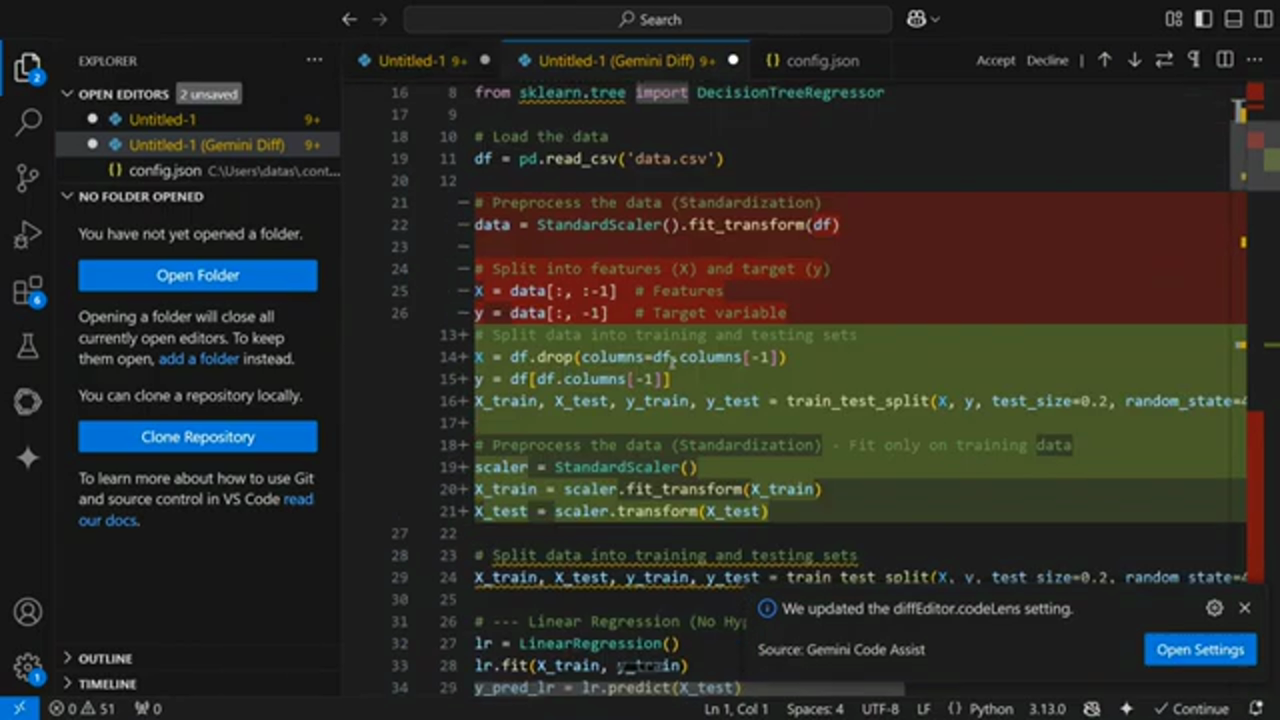Open the notification gear options
This screenshot has width=1280, height=720.
(1214, 608)
